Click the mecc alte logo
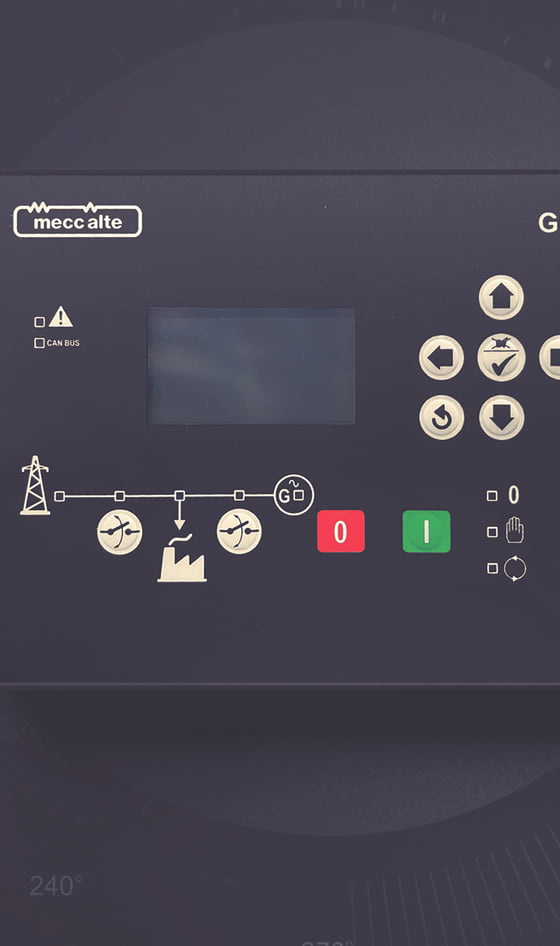The image size is (560, 946). tap(78, 221)
